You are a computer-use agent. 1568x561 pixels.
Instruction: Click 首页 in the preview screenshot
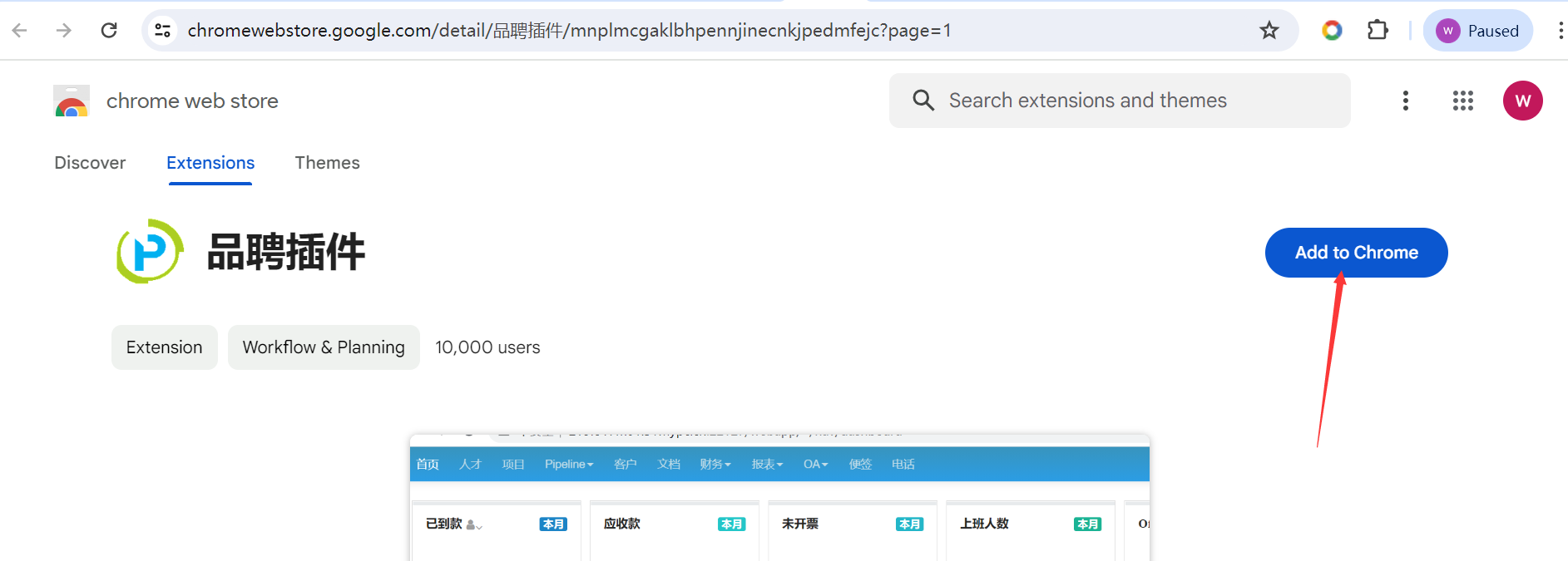point(428,465)
